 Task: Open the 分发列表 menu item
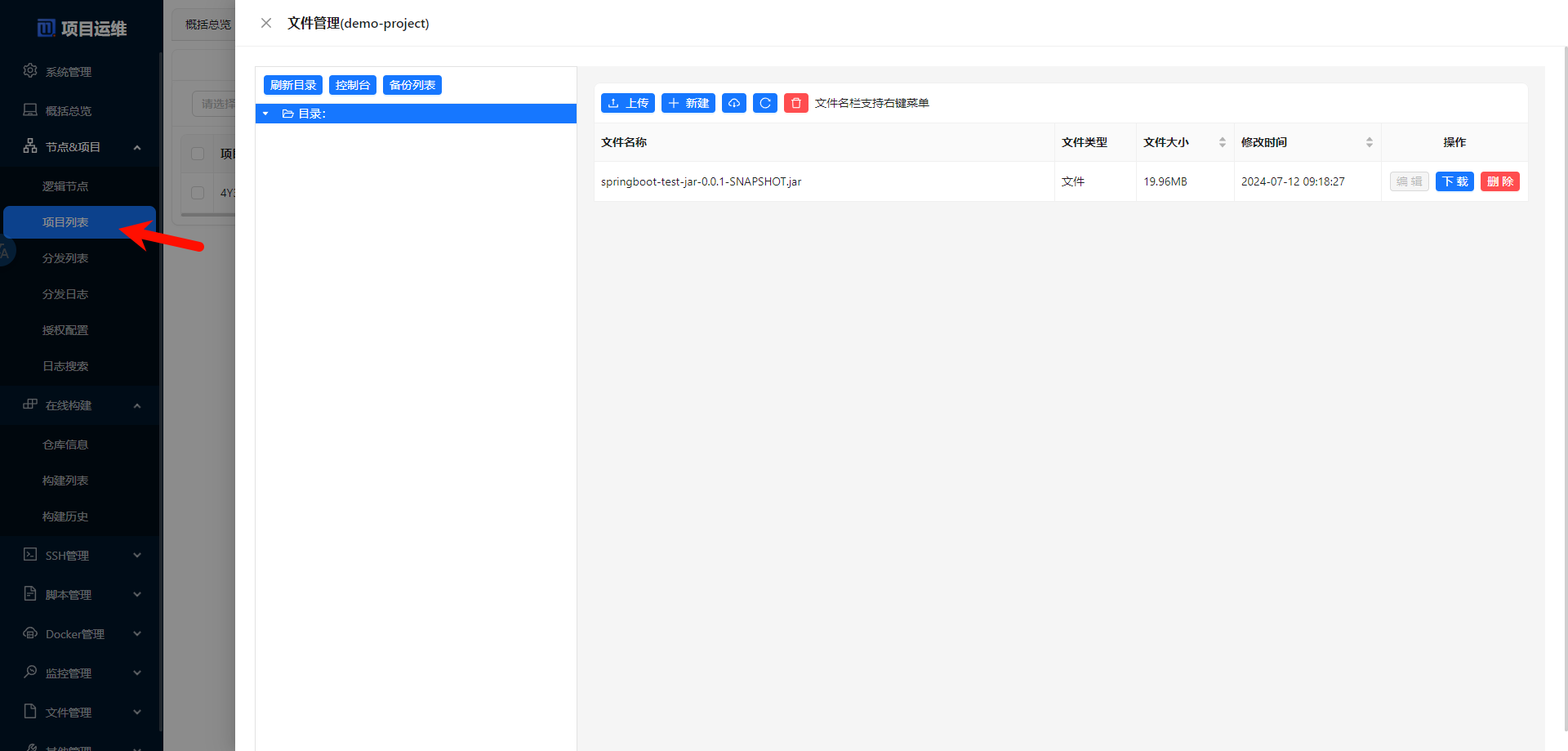[x=65, y=258]
